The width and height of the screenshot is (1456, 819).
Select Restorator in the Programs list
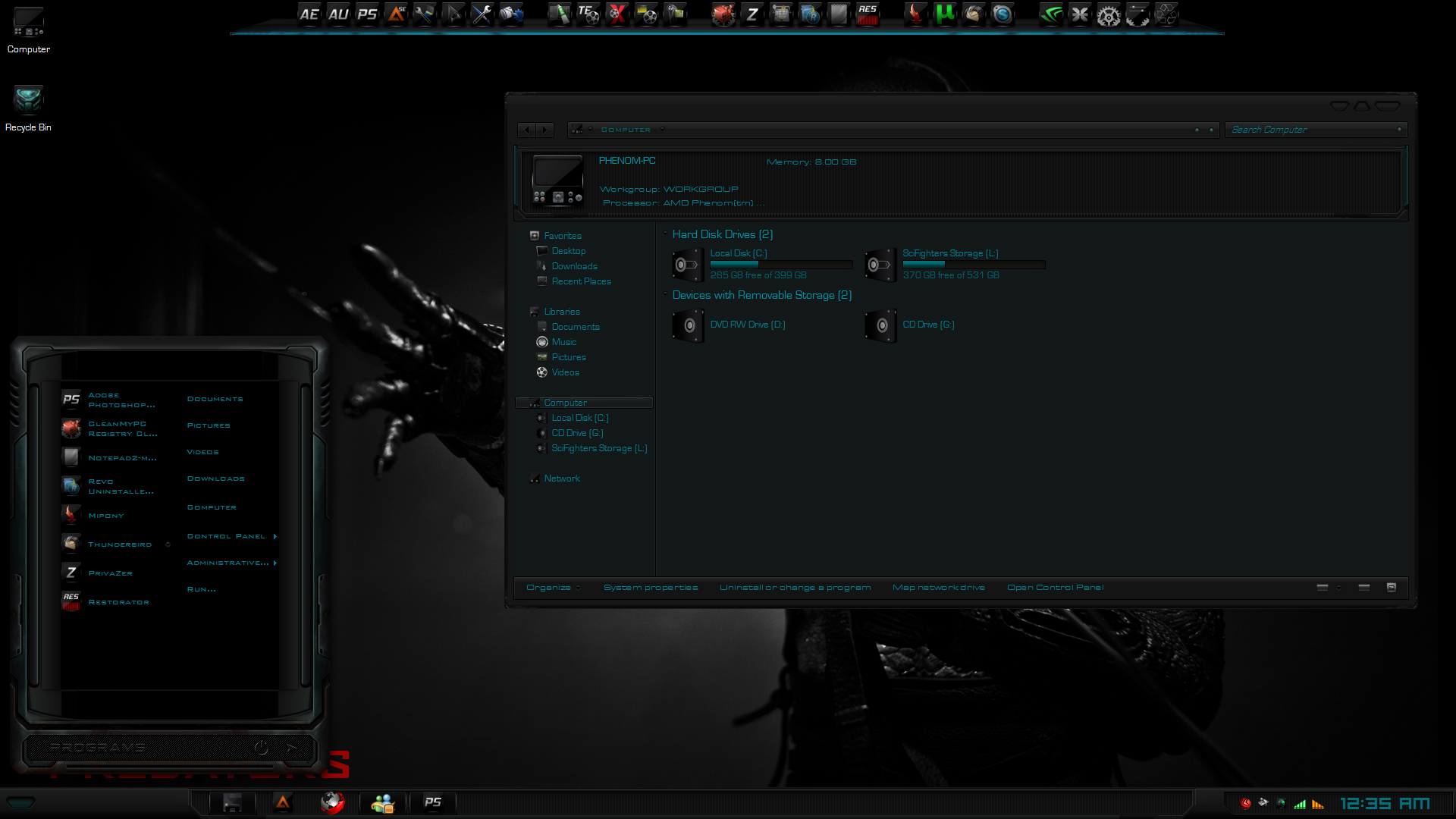(118, 601)
